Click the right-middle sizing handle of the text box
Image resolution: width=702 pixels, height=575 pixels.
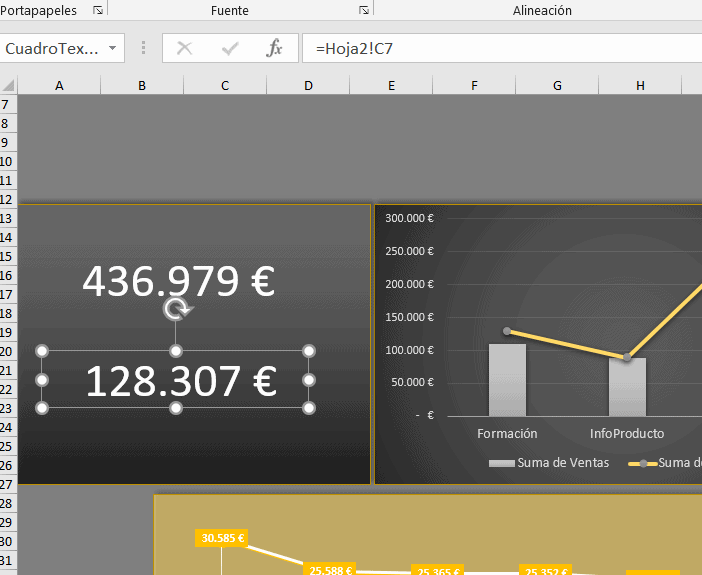(309, 380)
